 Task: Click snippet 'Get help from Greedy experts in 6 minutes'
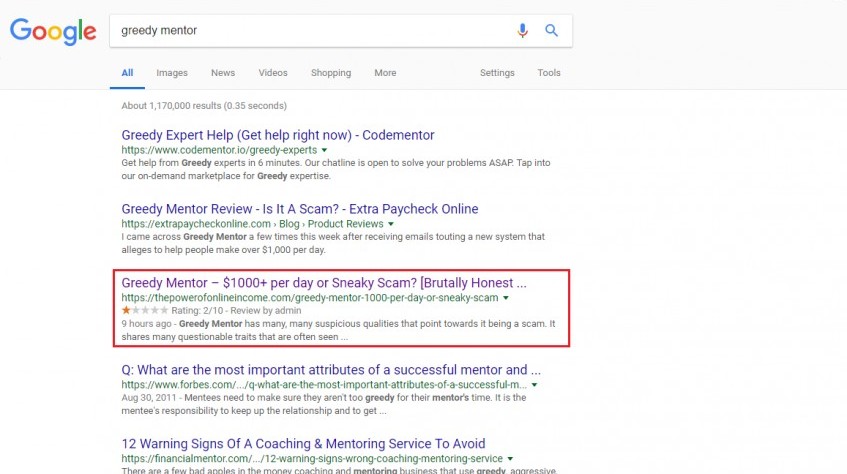335,169
